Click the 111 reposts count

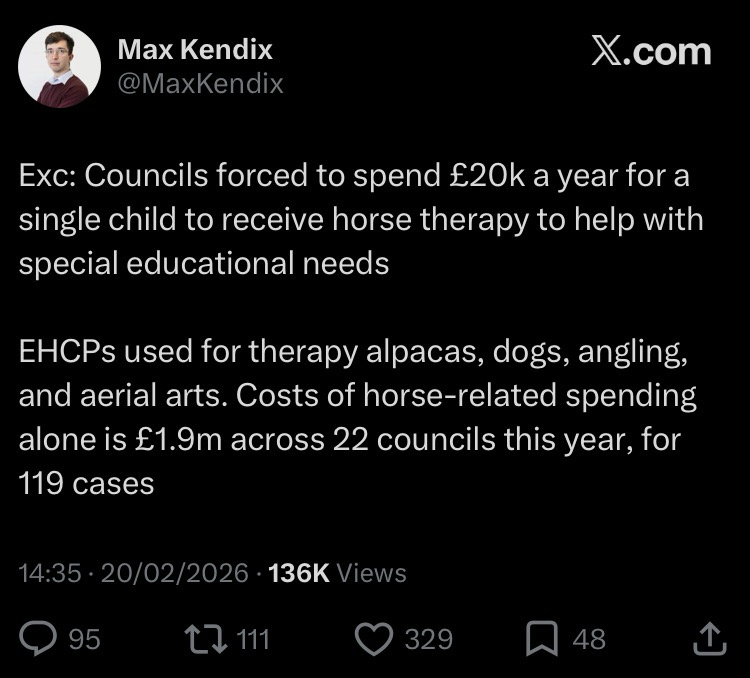click(252, 639)
